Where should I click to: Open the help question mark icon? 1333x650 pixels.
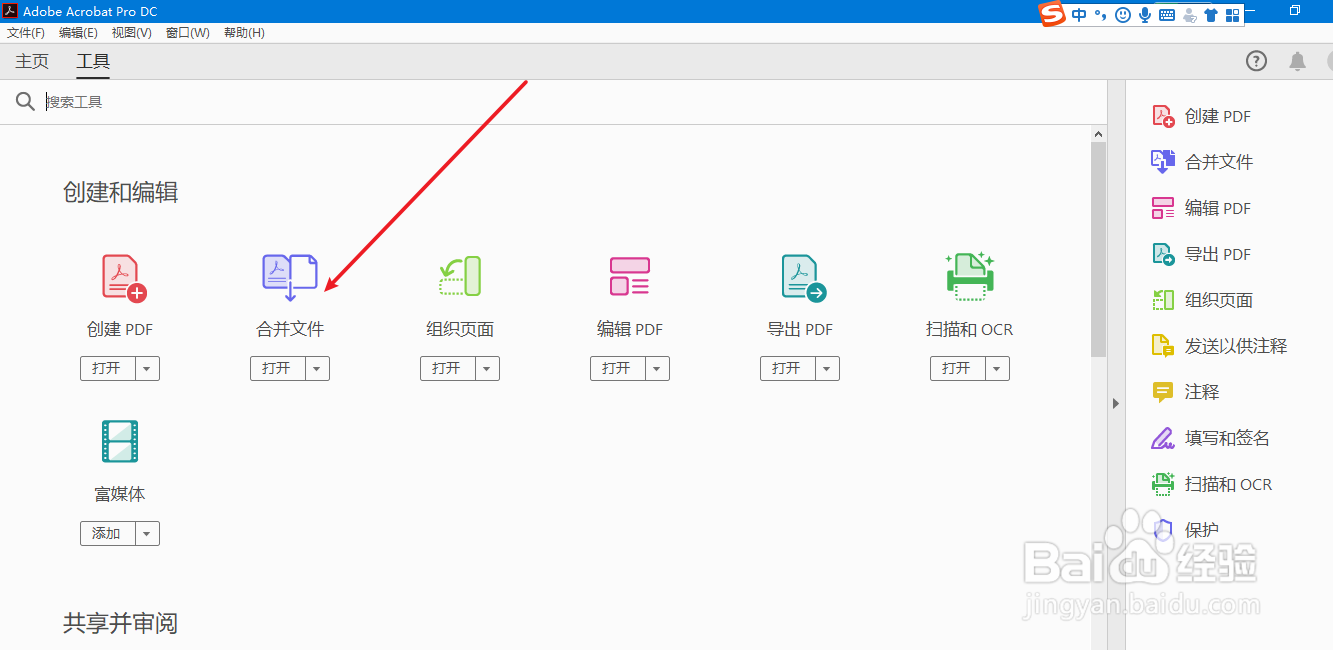click(1256, 61)
